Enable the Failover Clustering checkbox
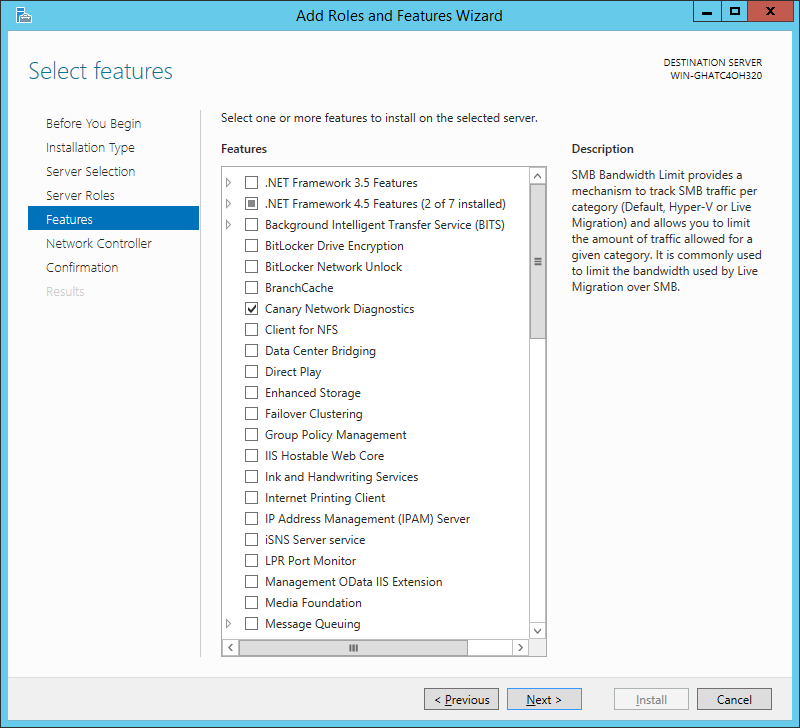800x728 pixels. coord(252,414)
